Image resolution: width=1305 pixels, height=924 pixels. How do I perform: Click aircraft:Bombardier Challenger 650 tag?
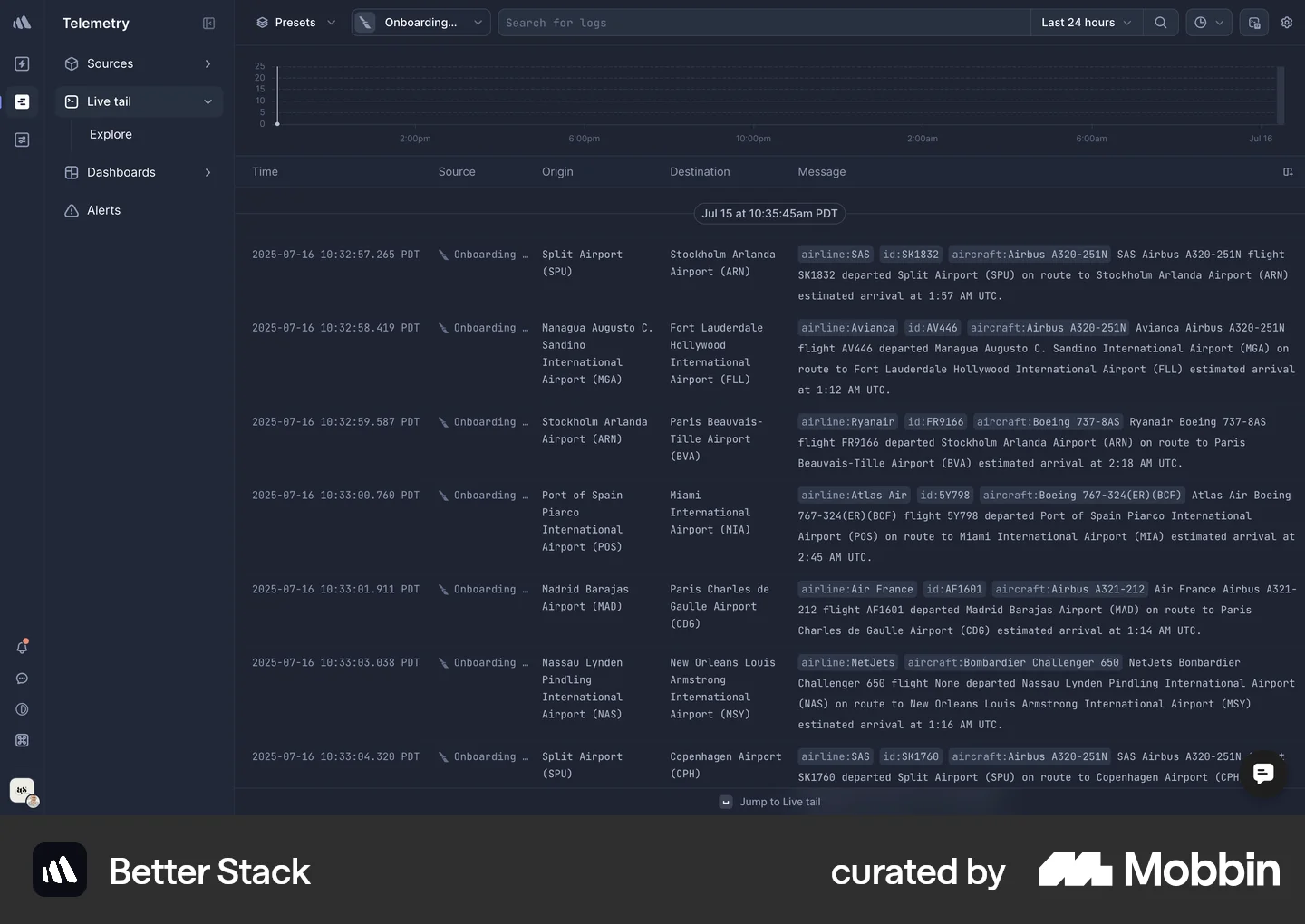1013,663
